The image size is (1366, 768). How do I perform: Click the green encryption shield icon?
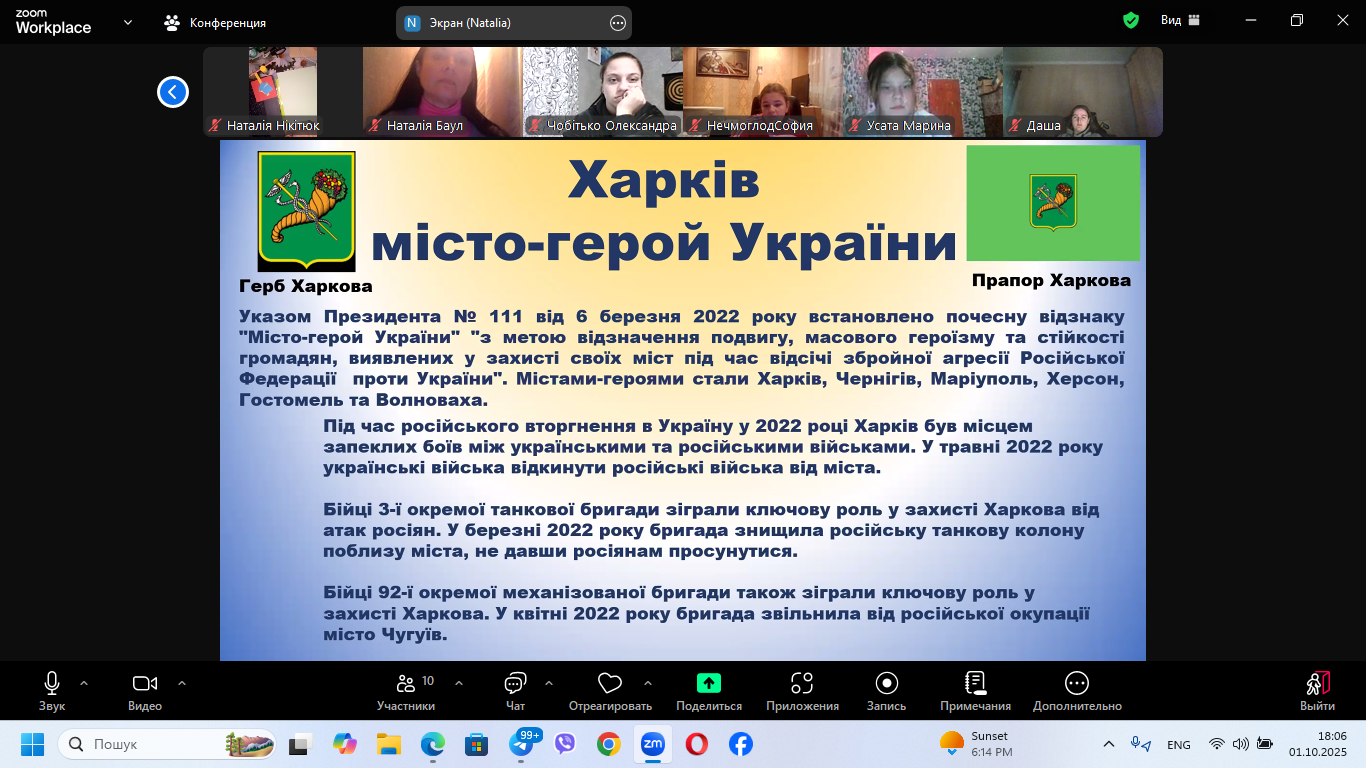click(x=1131, y=21)
